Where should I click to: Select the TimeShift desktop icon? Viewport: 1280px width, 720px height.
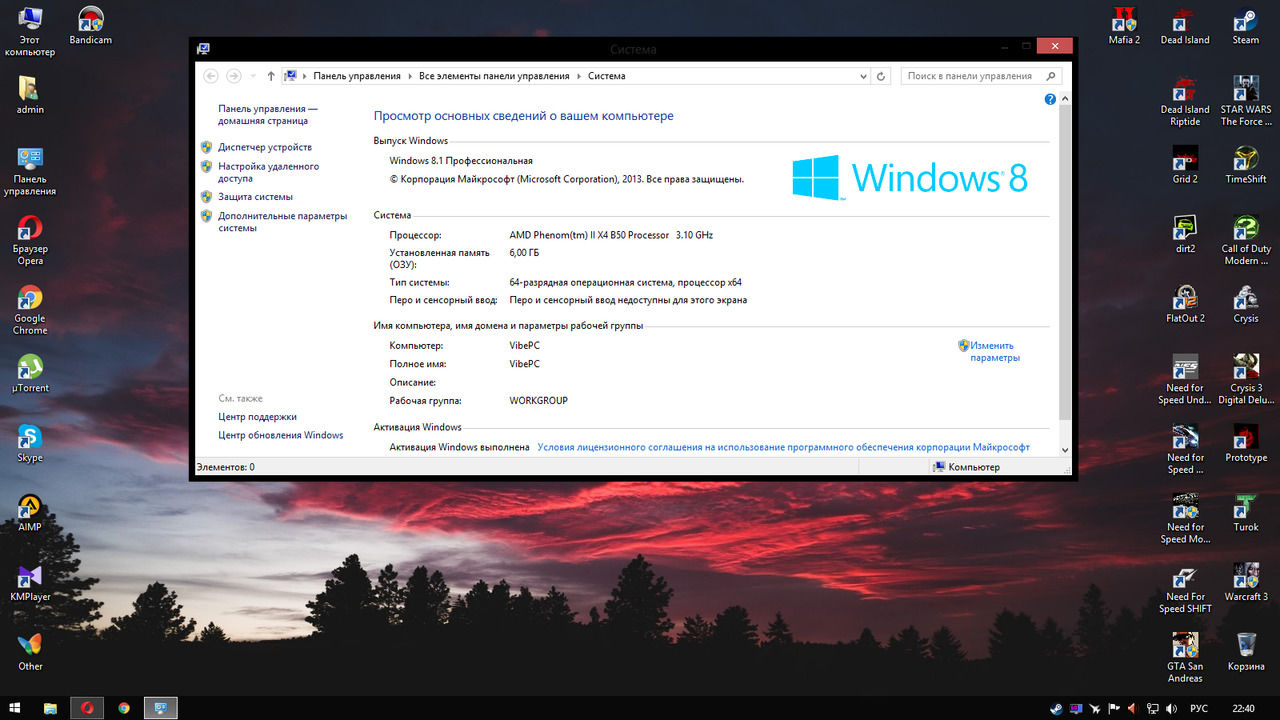click(1246, 165)
